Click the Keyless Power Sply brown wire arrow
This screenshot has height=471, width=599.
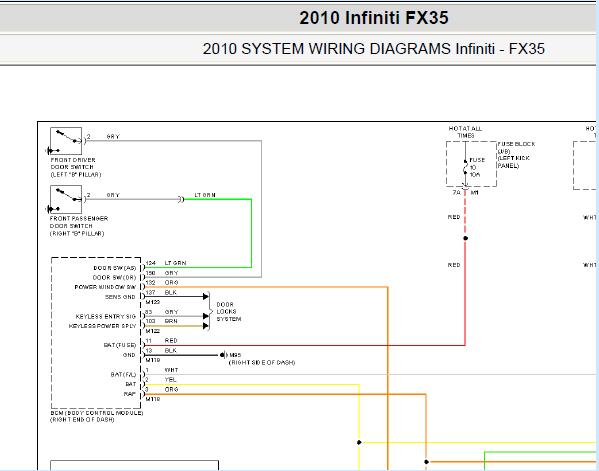tap(206, 326)
